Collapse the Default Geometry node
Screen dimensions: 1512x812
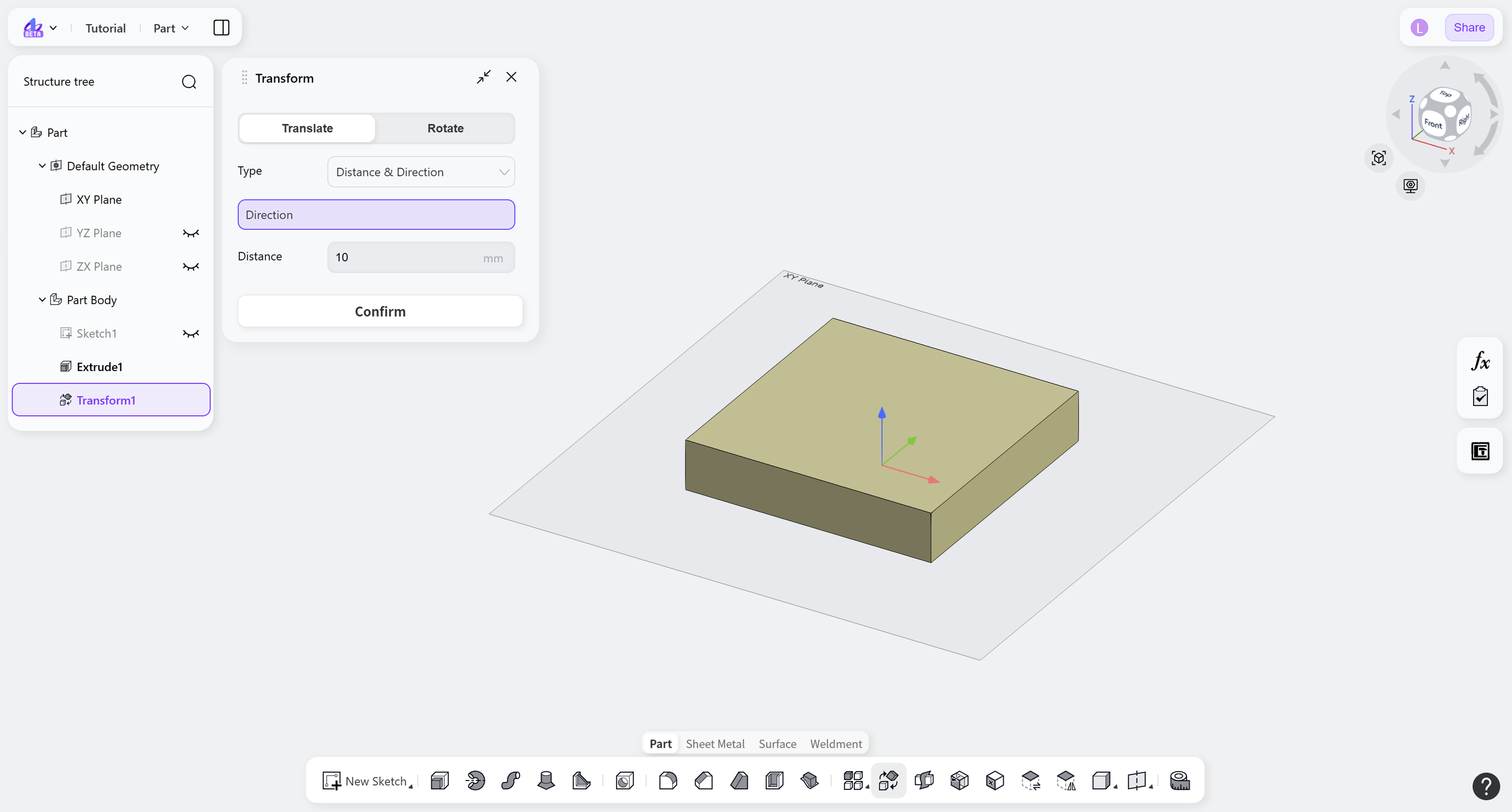pos(42,166)
